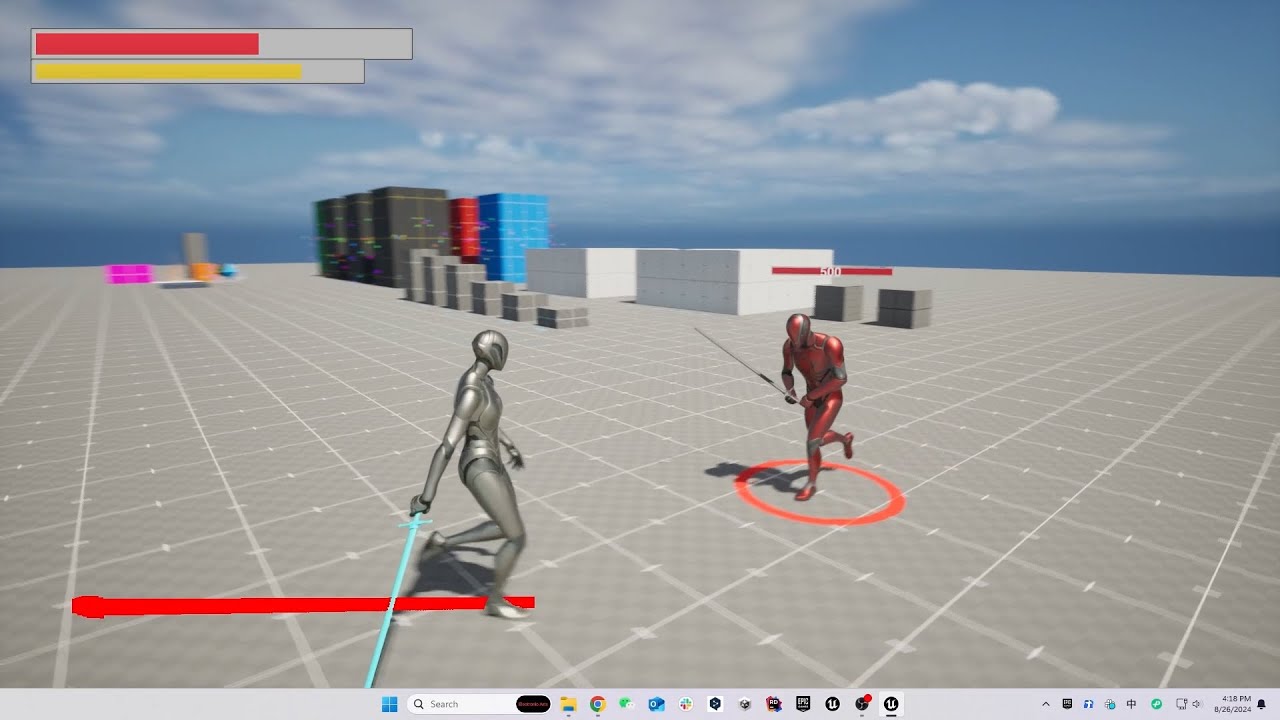Open Slack from the taskbar app icons

686,704
